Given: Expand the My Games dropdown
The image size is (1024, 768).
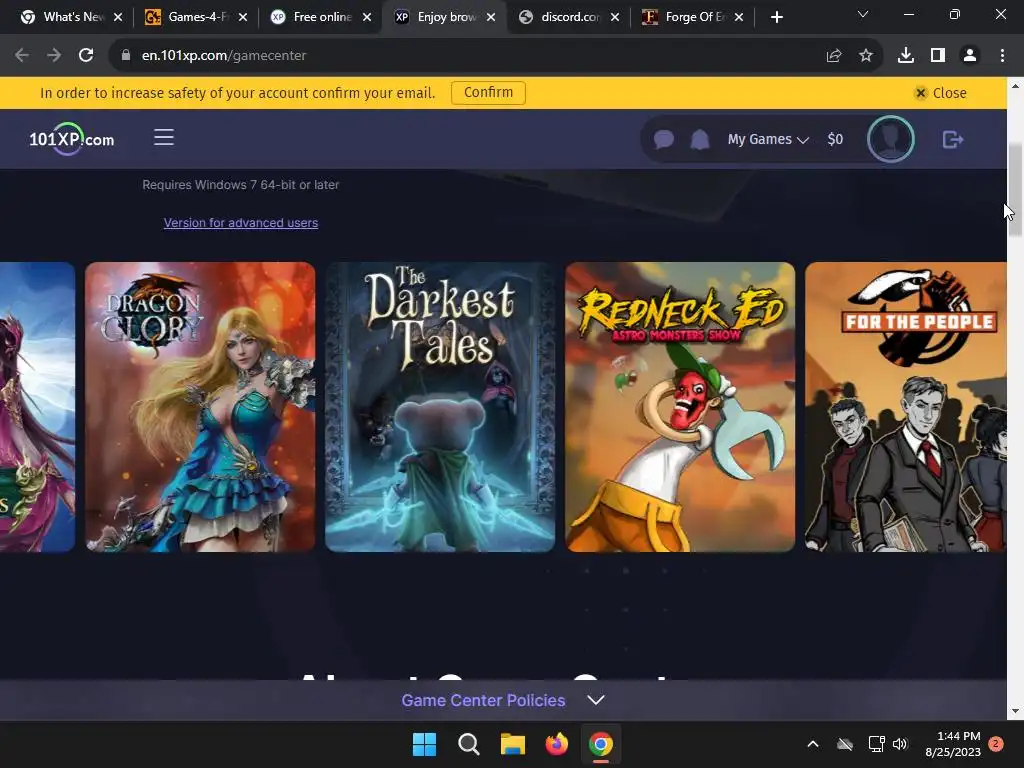Looking at the screenshot, I should tap(768, 139).
